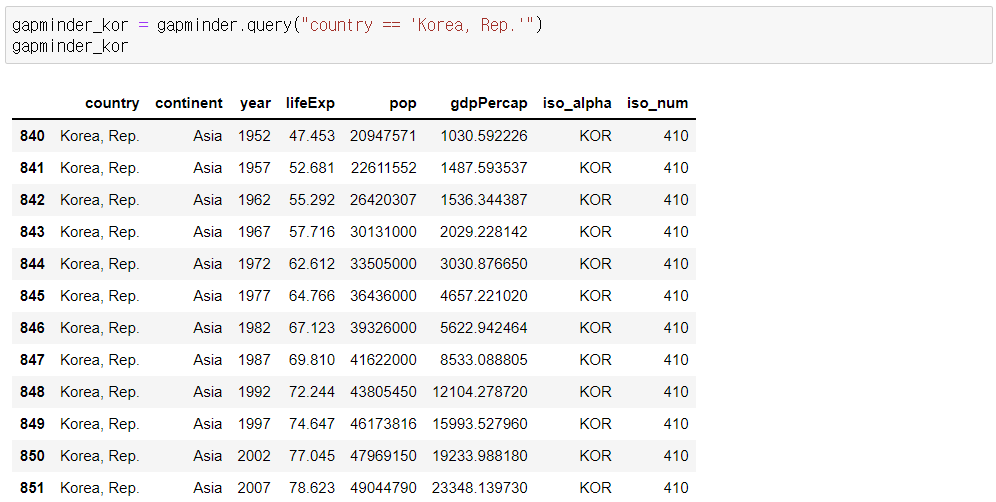
Task: Click lifeExp value 47.453
Action: [312, 136]
